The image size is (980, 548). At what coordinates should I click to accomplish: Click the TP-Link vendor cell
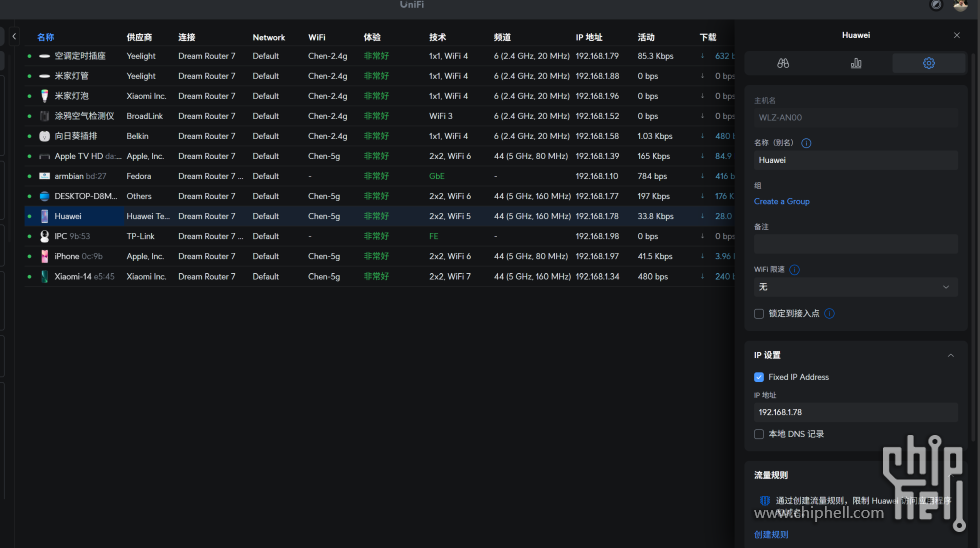tap(141, 236)
